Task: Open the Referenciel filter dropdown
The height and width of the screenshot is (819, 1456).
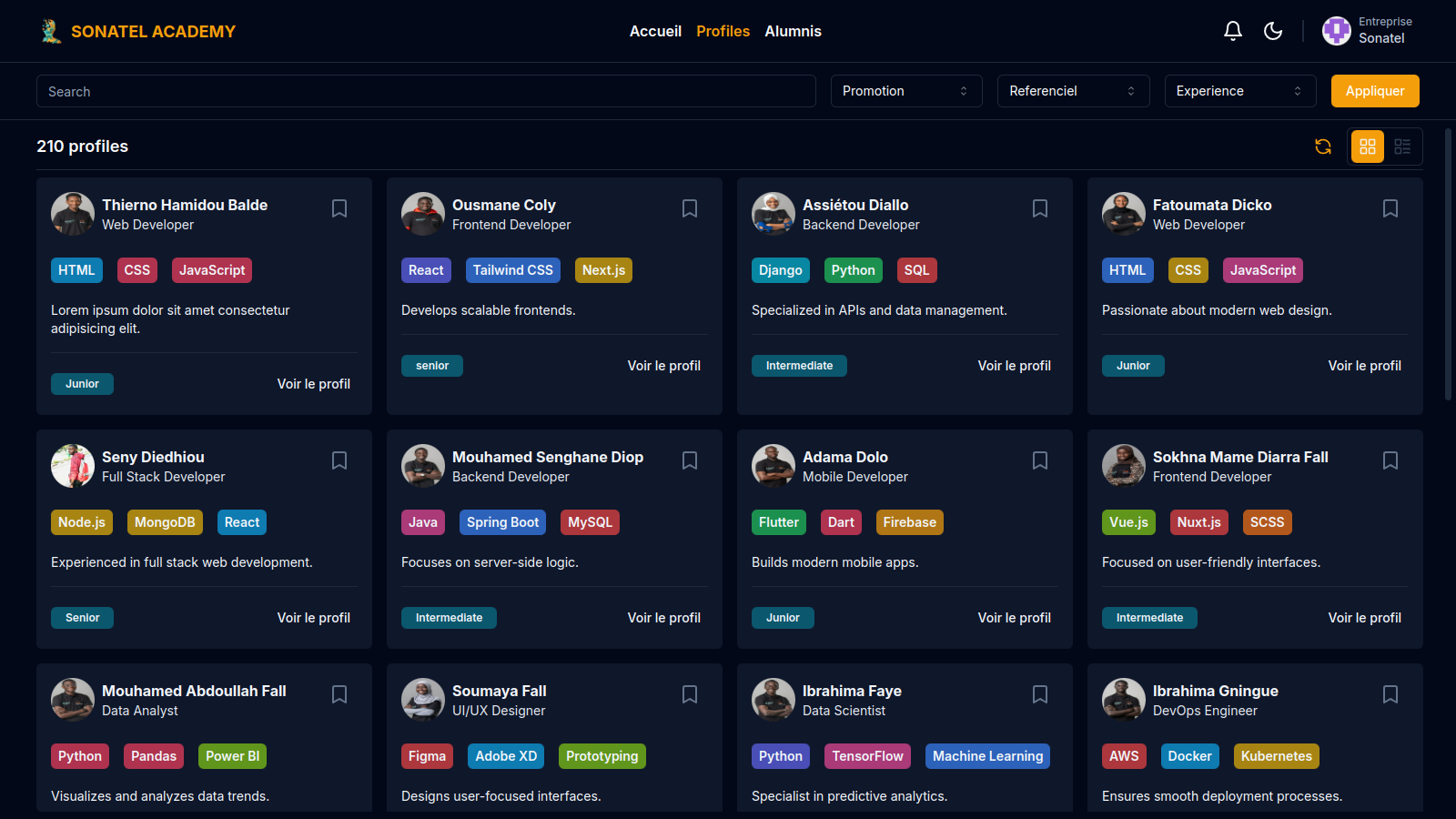Action: [1073, 91]
